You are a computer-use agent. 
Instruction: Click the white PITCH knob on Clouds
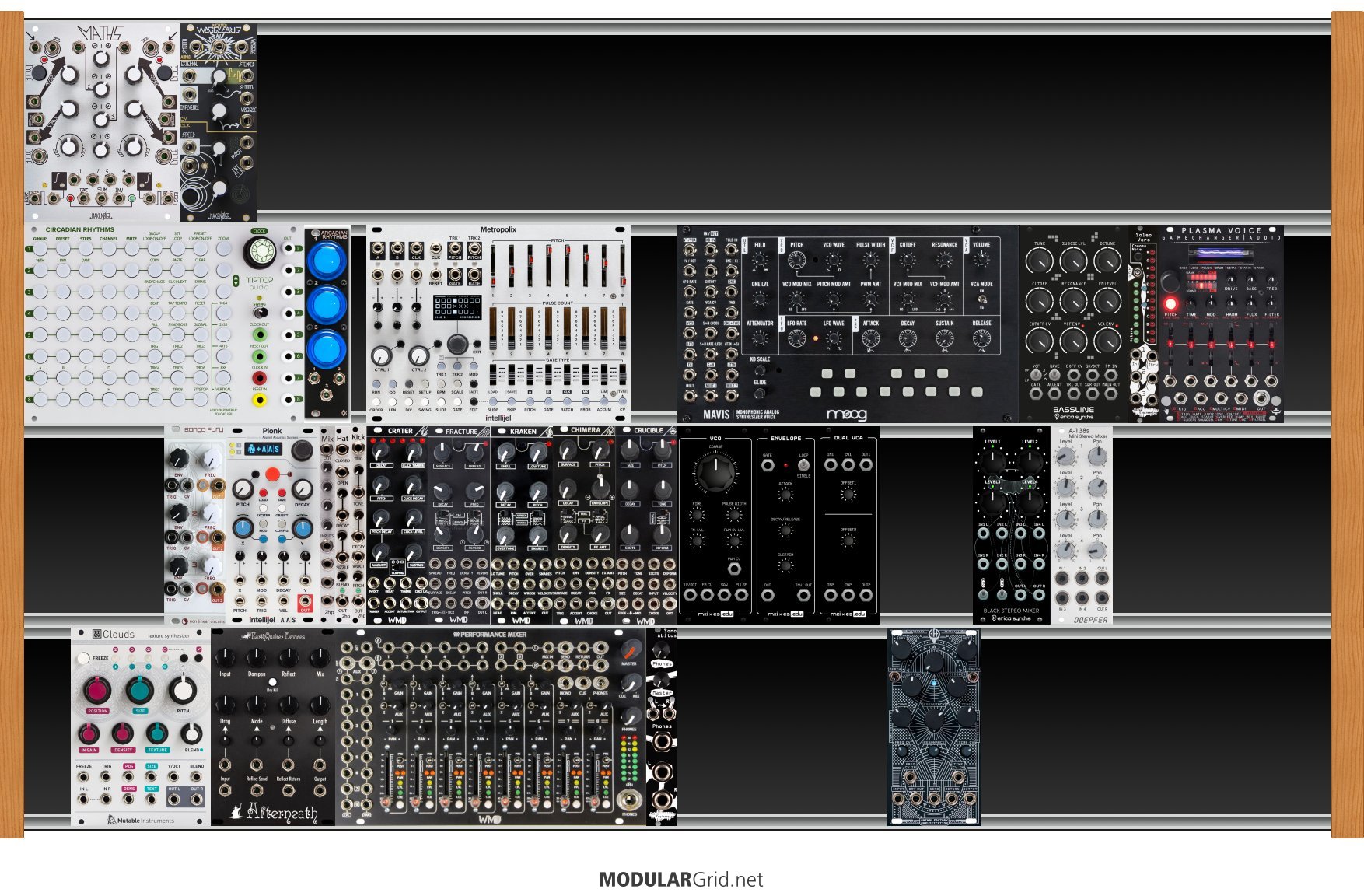183,690
